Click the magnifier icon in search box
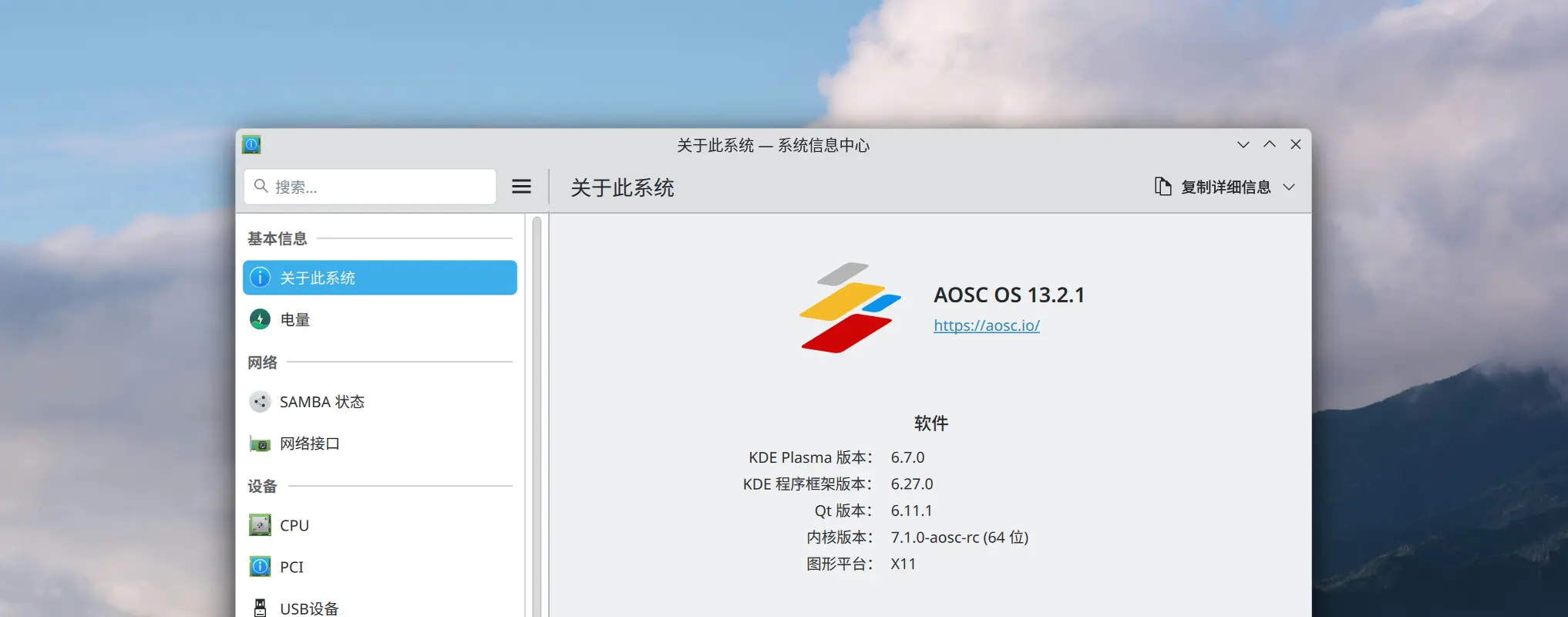This screenshot has width=1568, height=617. [261, 187]
